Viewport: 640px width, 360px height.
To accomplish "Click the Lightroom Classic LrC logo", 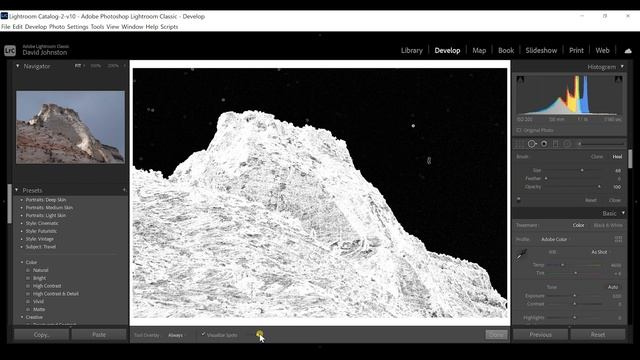I will (10, 51).
